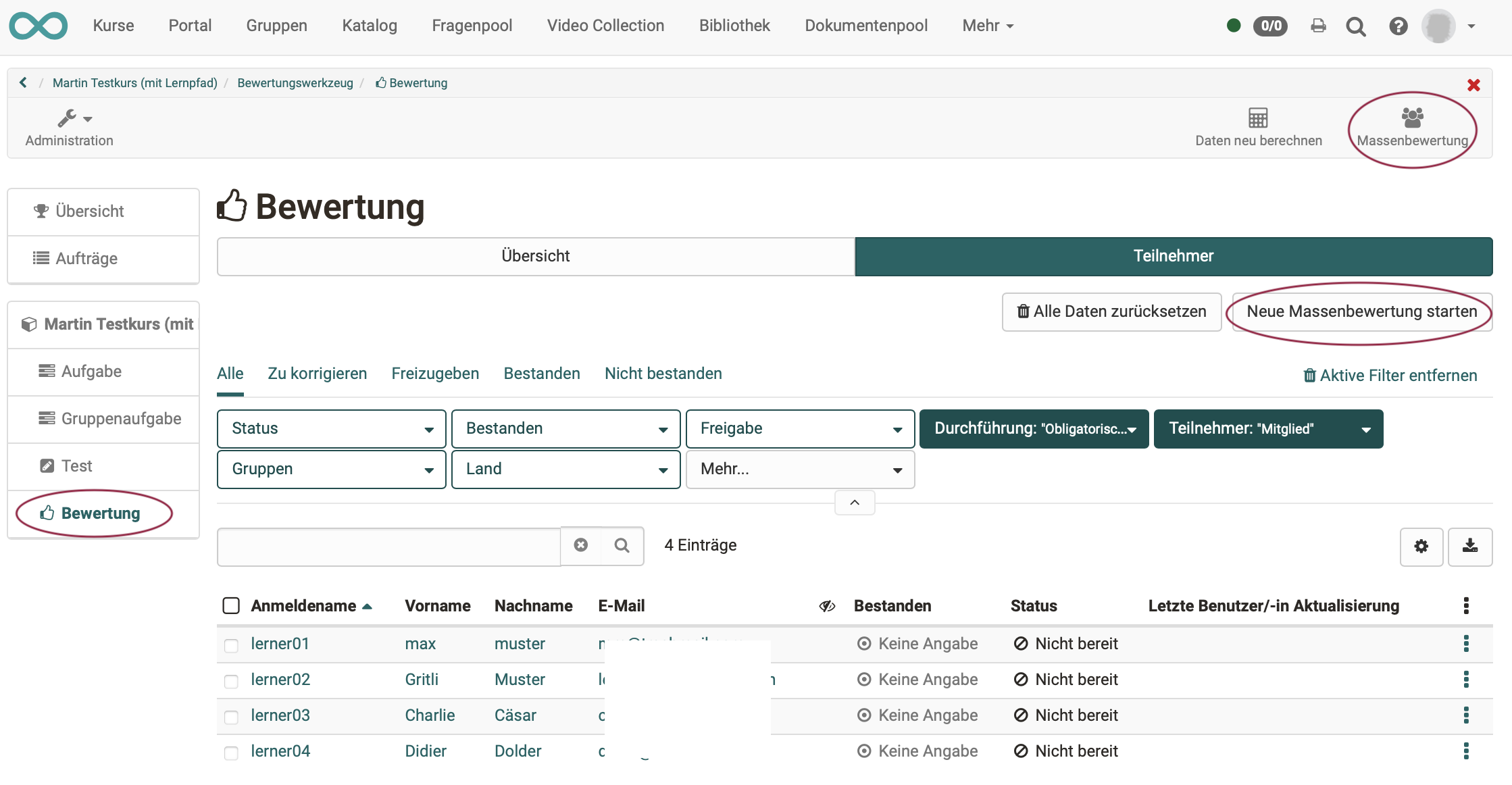This screenshot has height=785, width=1512.
Task: Click the Massenbewertung group icon
Action: coord(1412,118)
